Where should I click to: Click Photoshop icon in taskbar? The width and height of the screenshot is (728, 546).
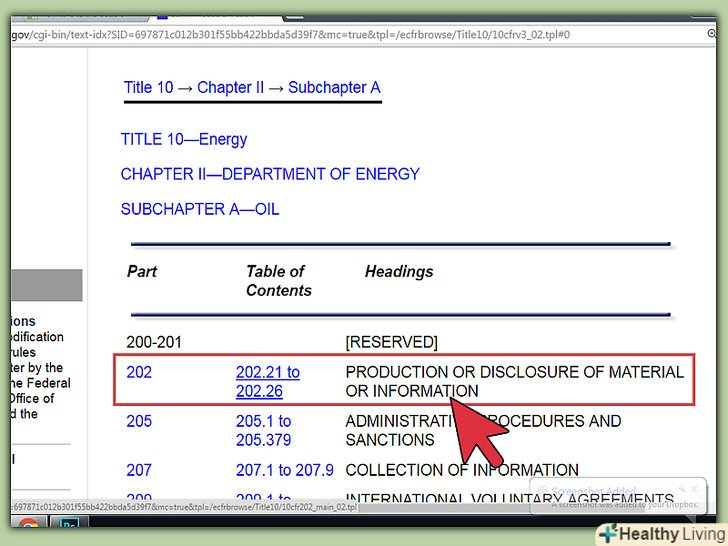(x=70, y=522)
